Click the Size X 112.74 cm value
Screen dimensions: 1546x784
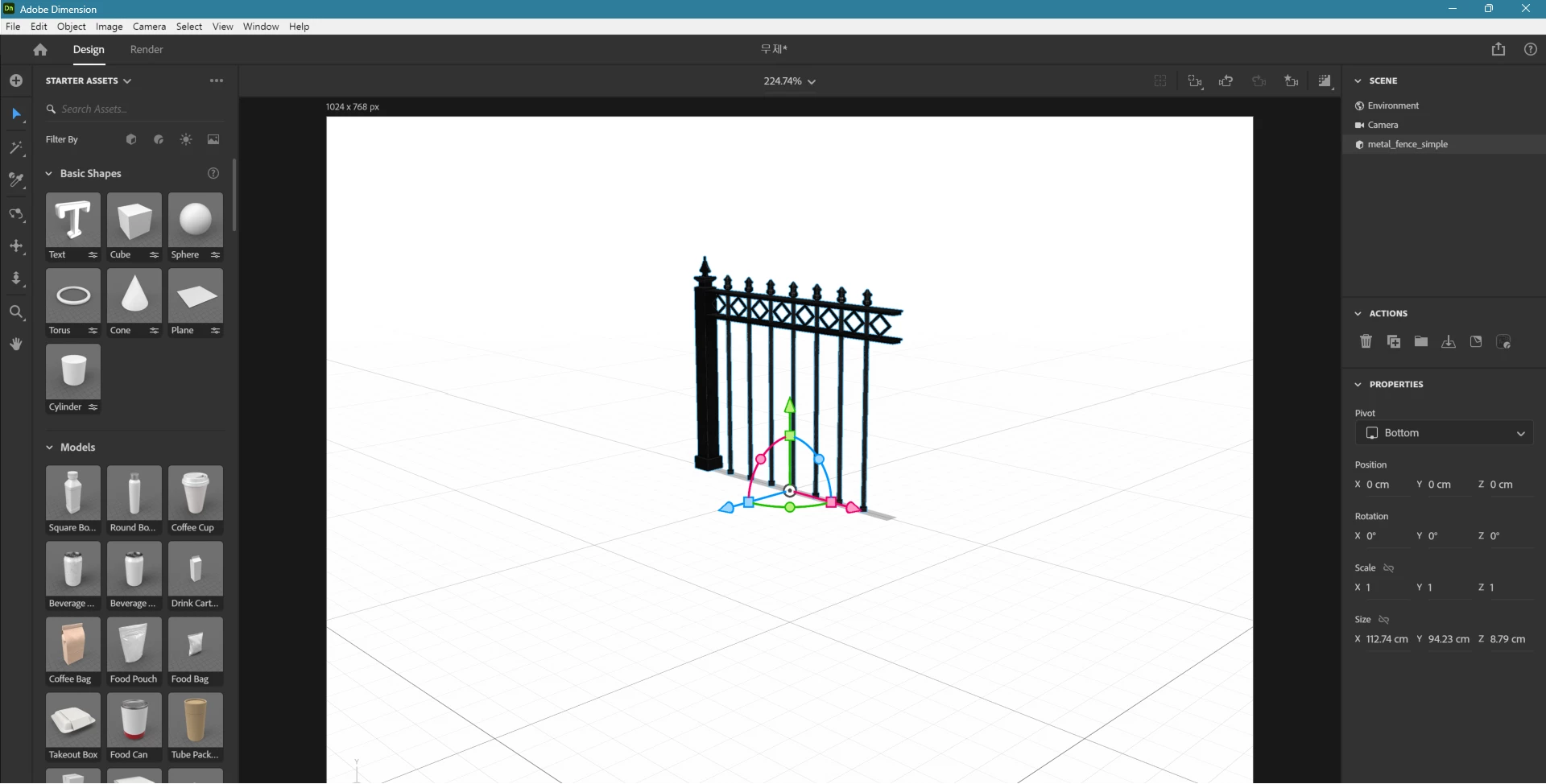(x=1387, y=640)
